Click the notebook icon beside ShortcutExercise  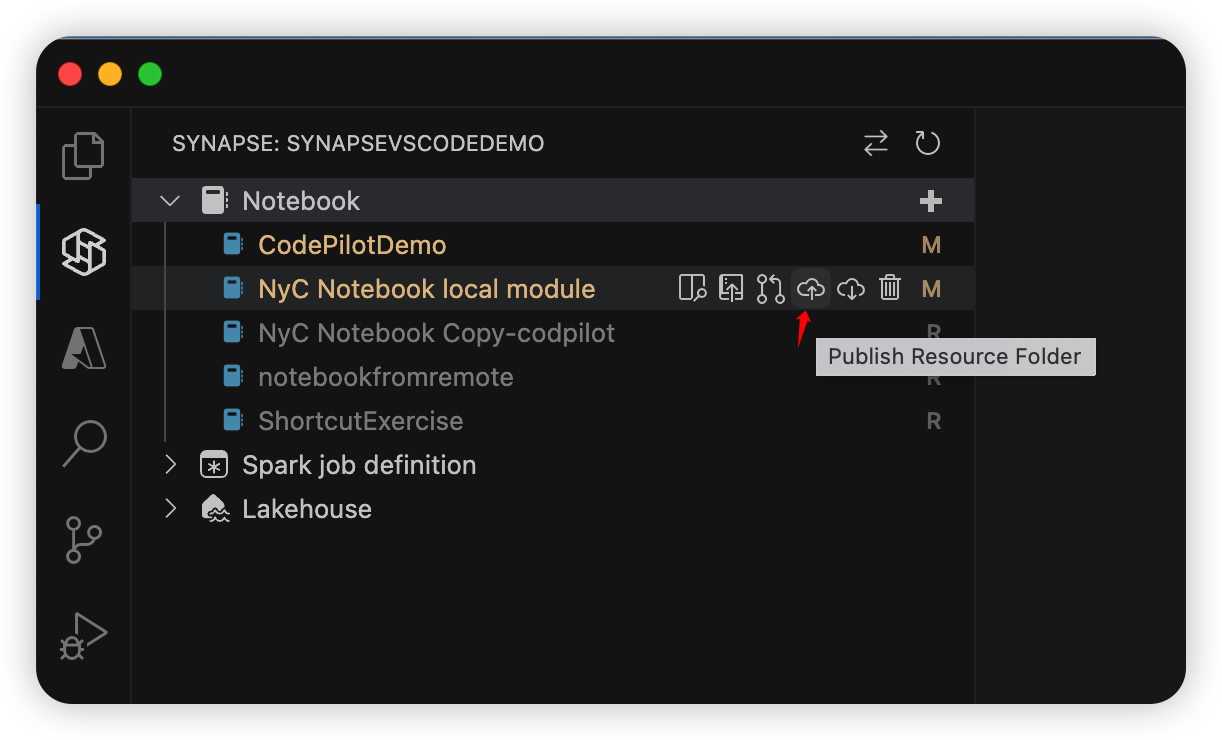(x=233, y=421)
